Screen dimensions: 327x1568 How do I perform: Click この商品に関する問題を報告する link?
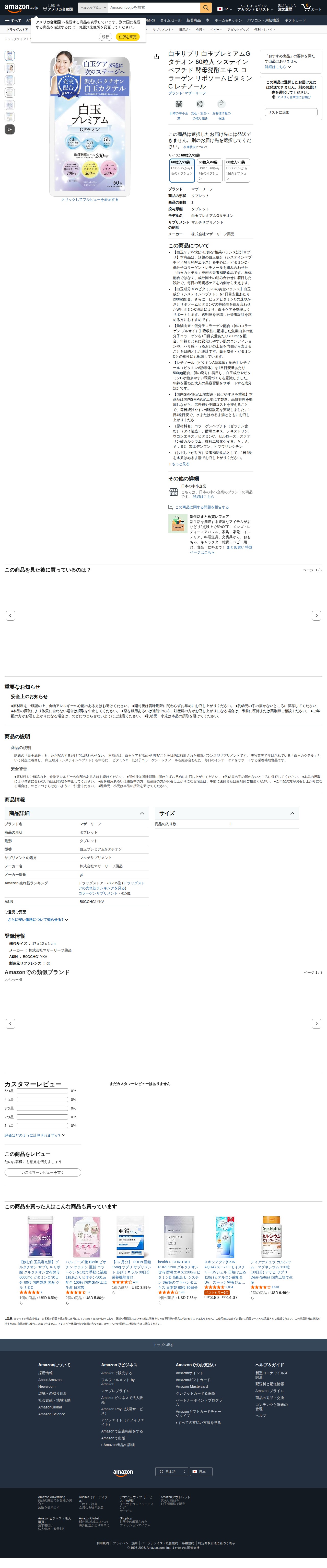tap(202, 507)
